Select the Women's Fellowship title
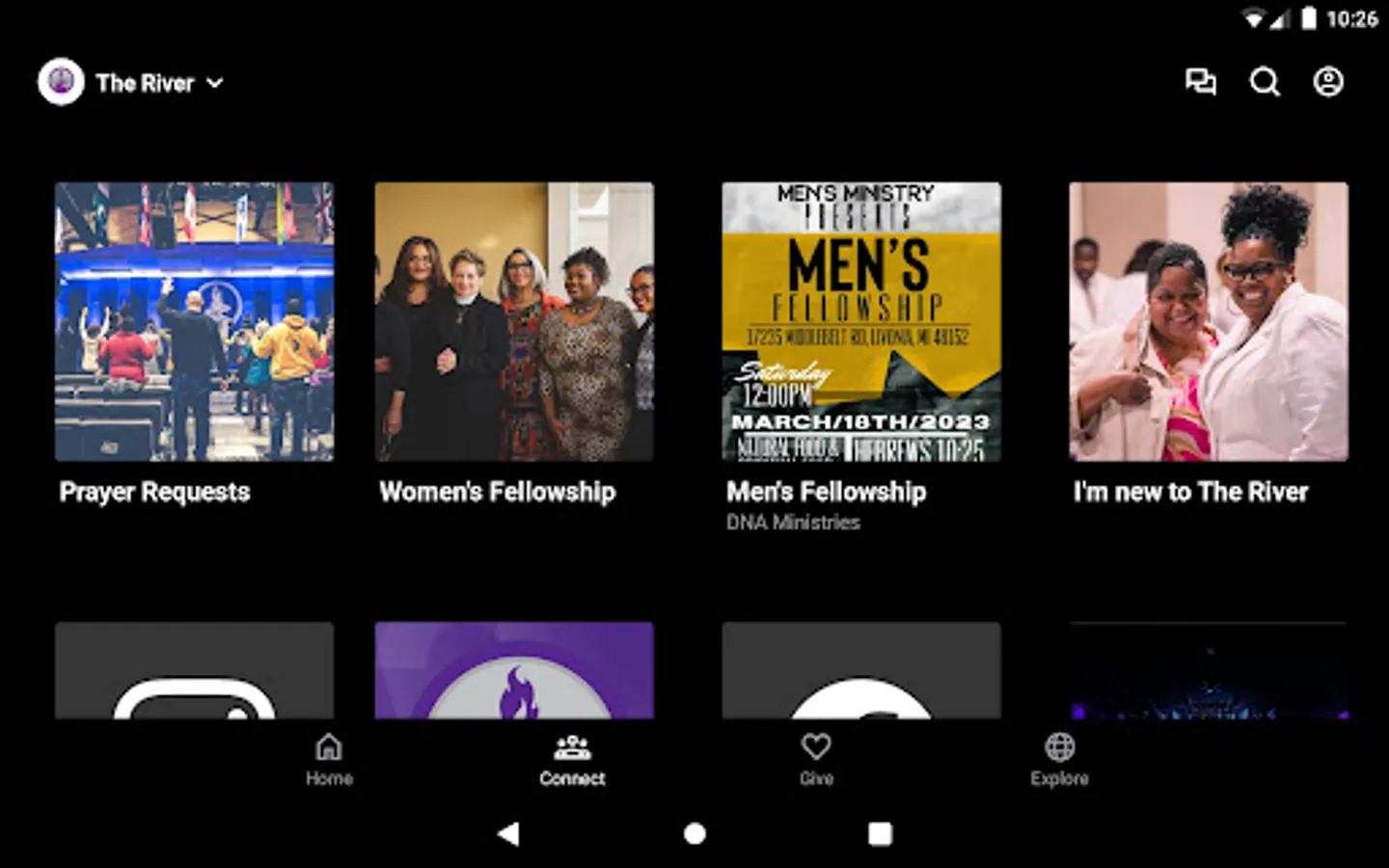Screen dimensions: 1389x868 pyautogui.click(x=497, y=492)
